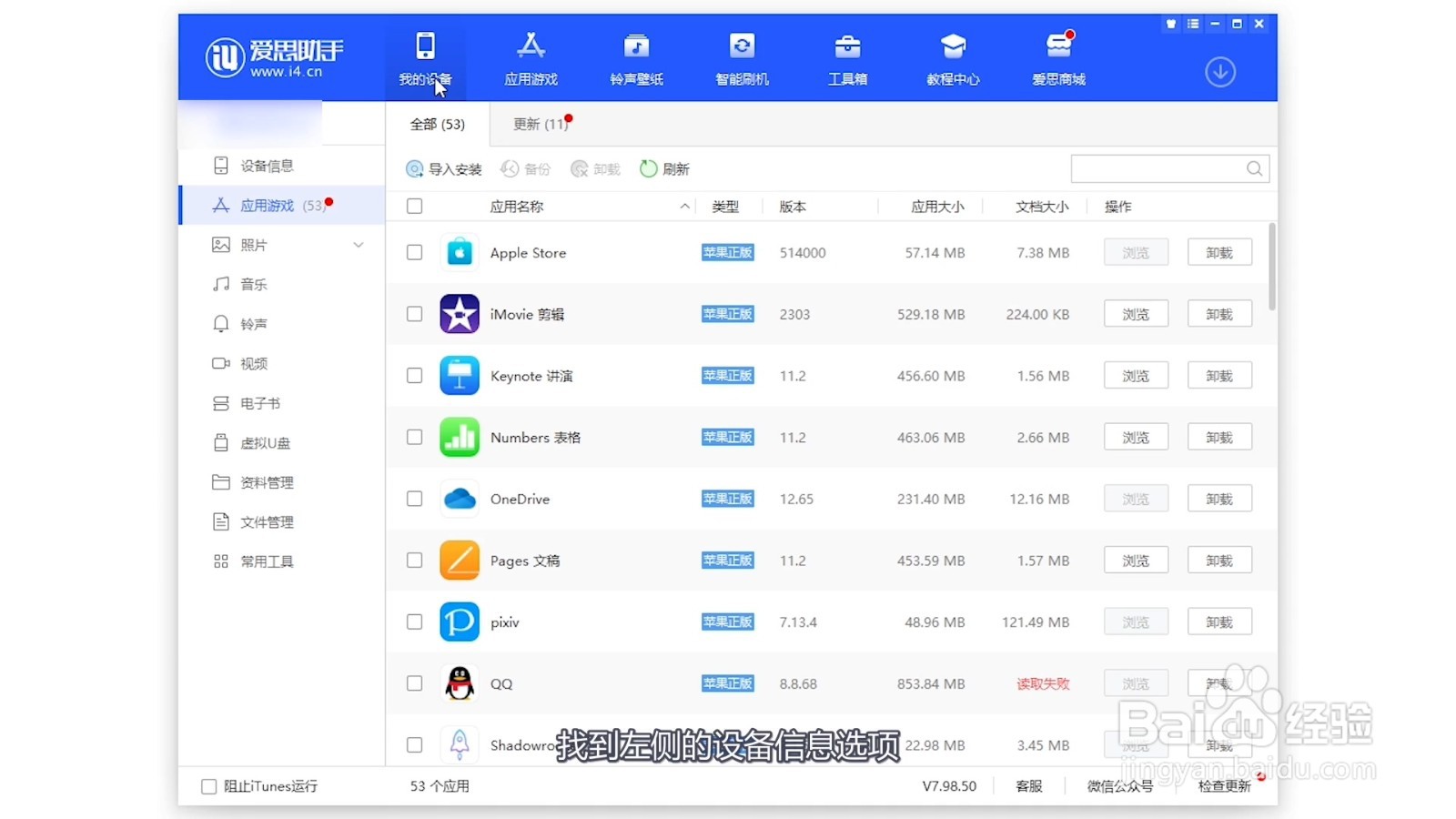Screen dimensions: 1456x819
Task: Open Ringtones & Wallpapers top icon
Action: [x=637, y=59]
